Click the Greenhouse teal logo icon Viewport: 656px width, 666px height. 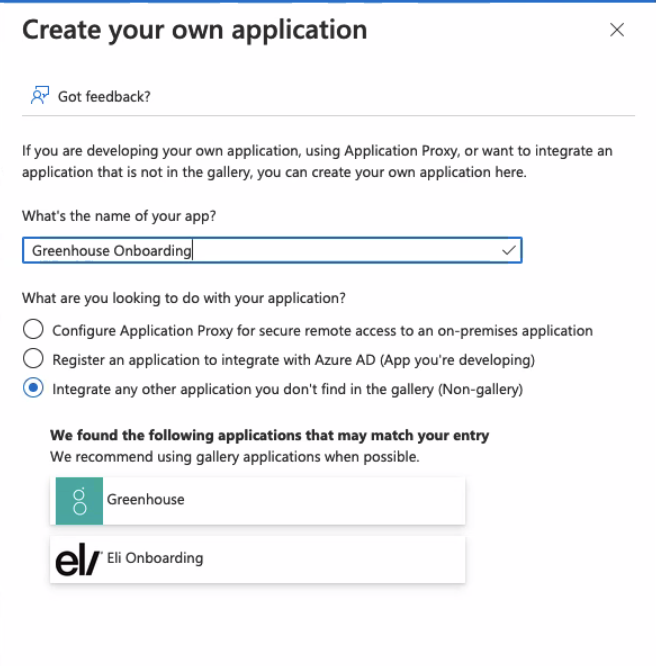click(x=79, y=500)
